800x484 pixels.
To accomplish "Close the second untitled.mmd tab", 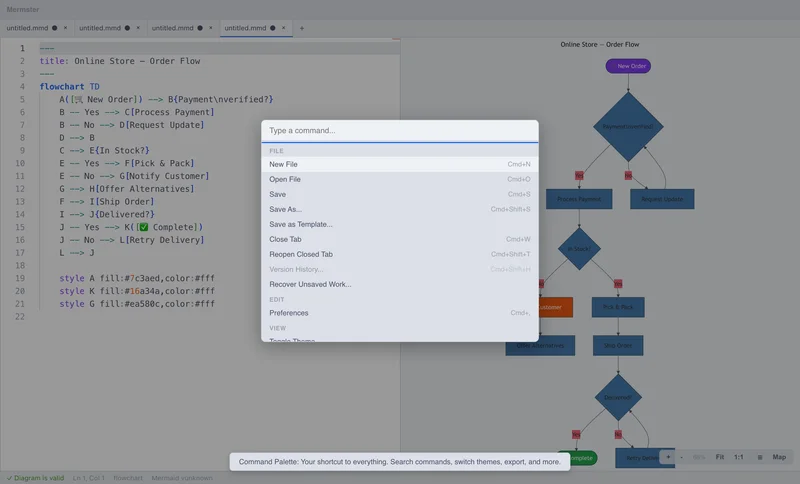I will [x=138, y=28].
